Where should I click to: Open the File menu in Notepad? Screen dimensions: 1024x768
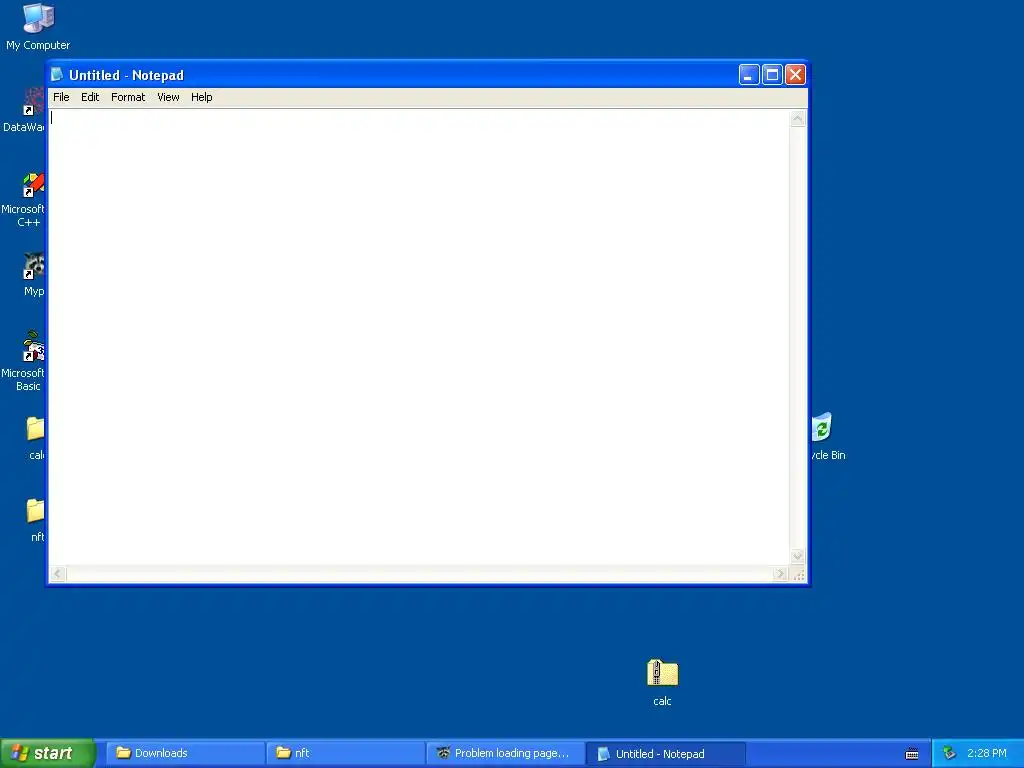[61, 97]
